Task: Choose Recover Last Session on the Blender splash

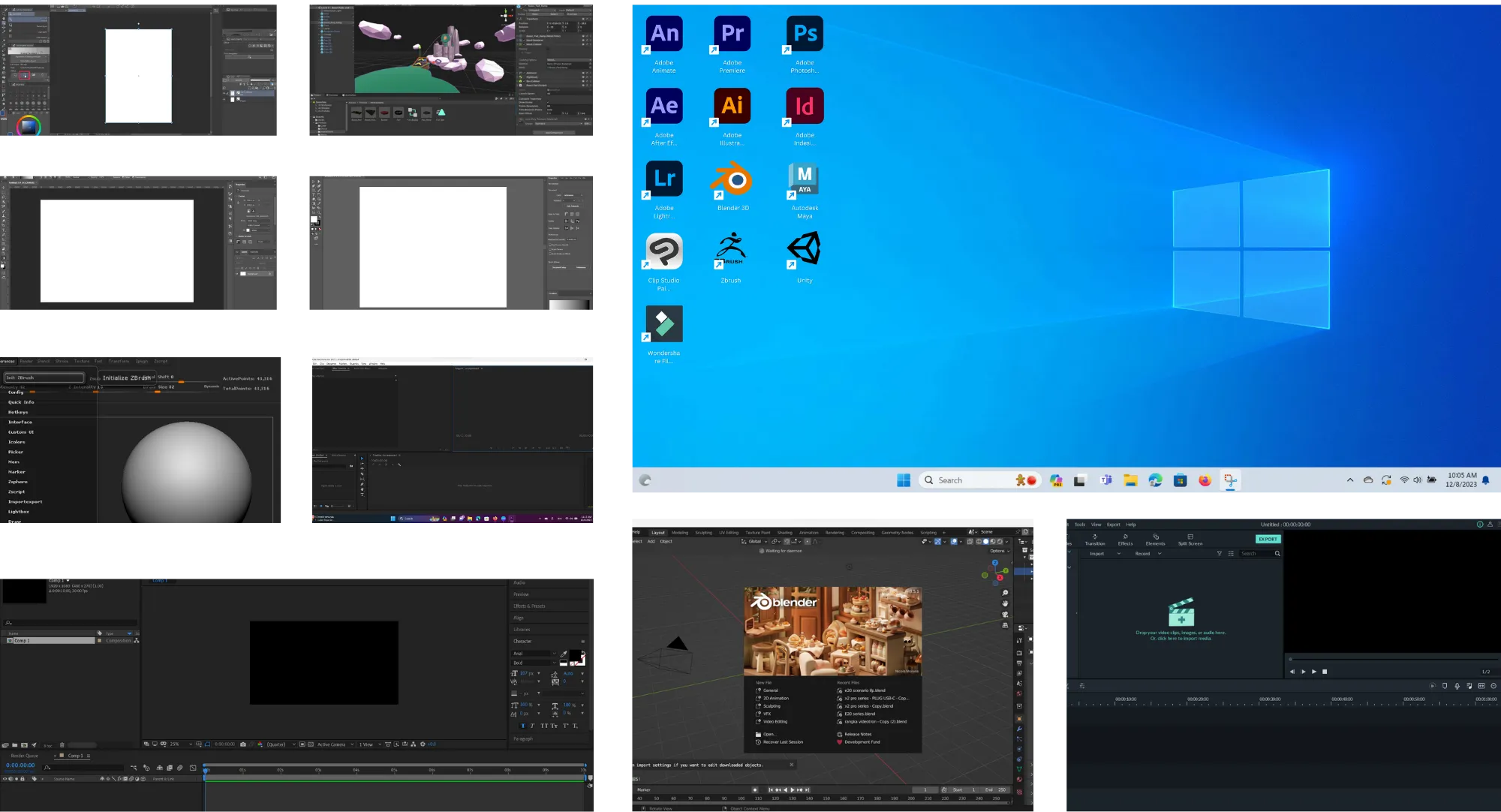Action: [x=783, y=742]
